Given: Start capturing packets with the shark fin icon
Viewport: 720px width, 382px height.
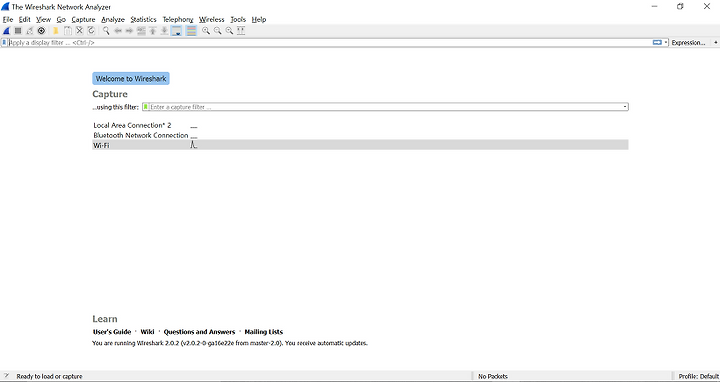Looking at the screenshot, I should [6, 31].
